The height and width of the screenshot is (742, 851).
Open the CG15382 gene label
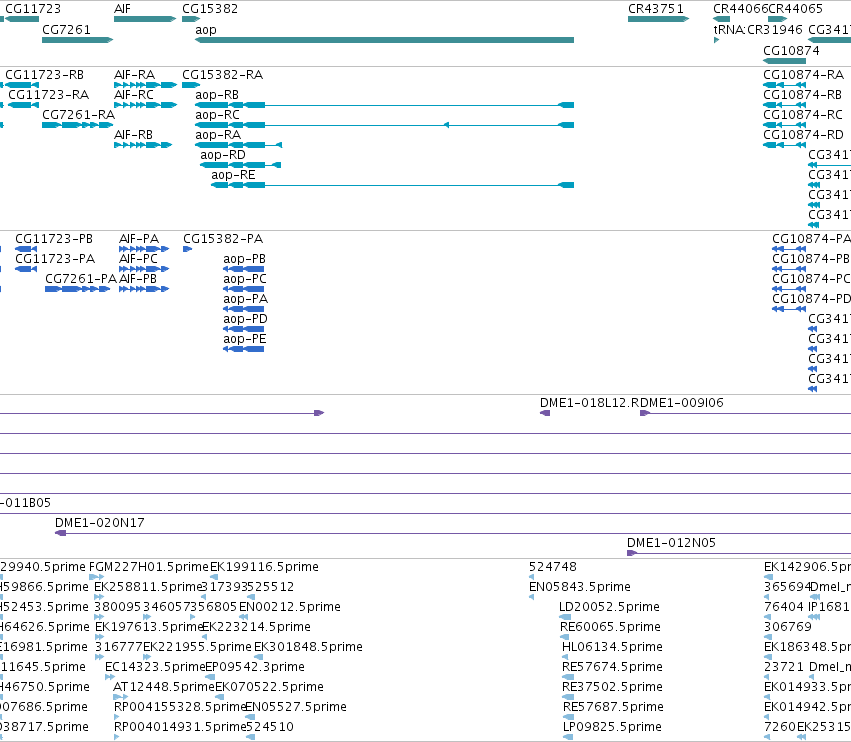[x=210, y=9]
